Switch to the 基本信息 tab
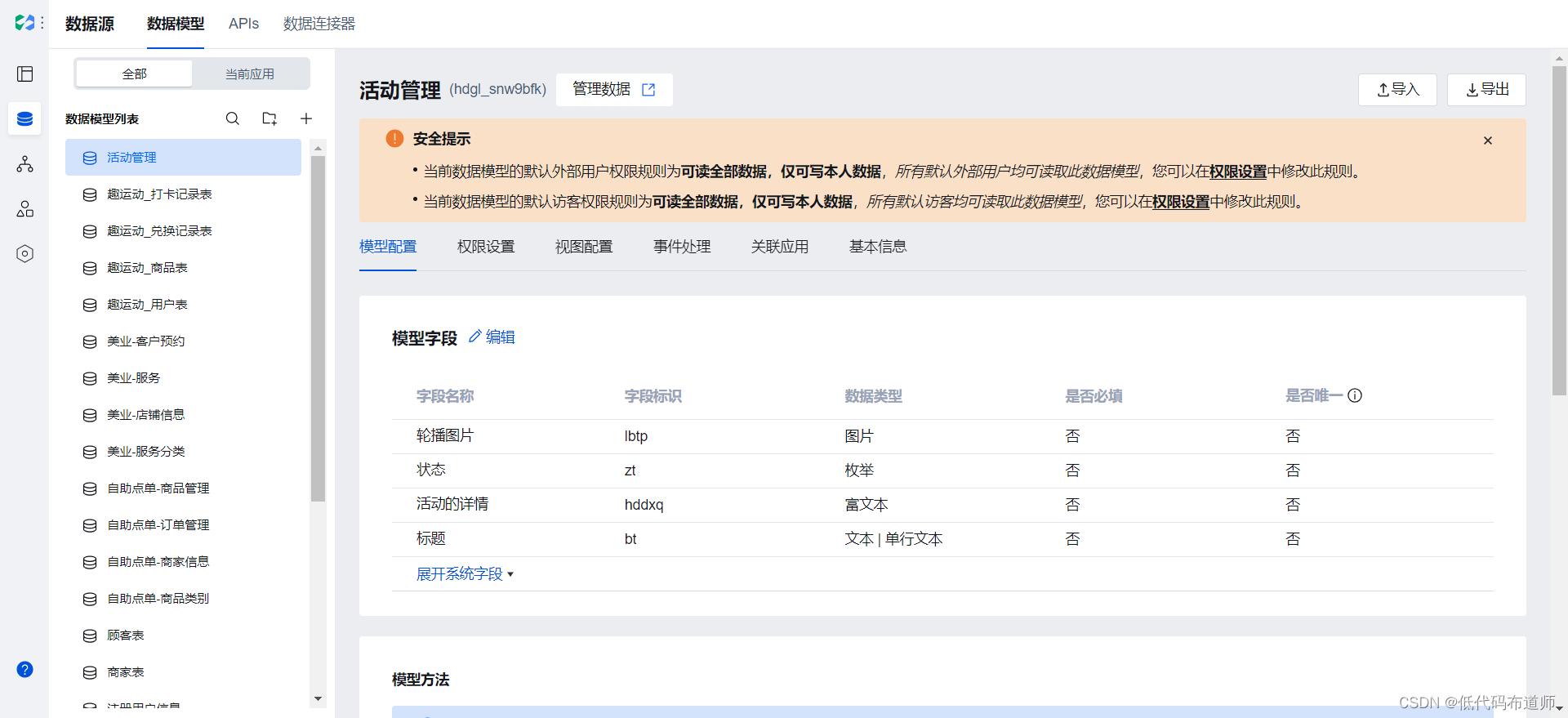Image resolution: width=1568 pixels, height=718 pixels. tap(878, 247)
